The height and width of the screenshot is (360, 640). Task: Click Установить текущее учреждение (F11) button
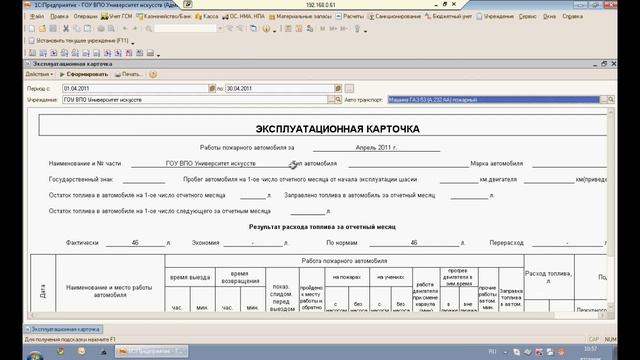click(x=78, y=41)
